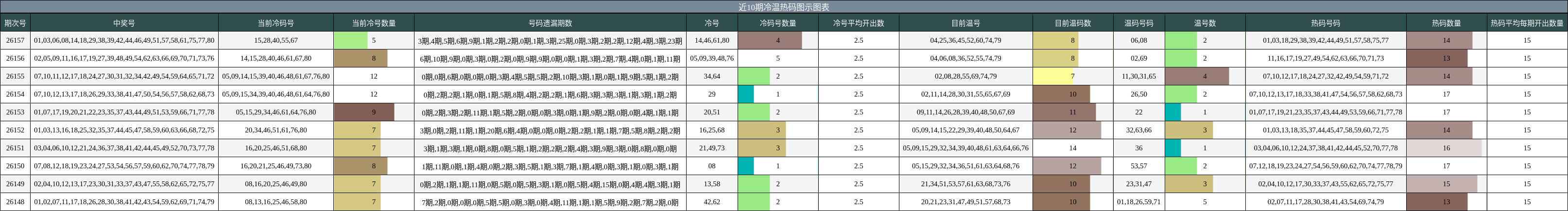The width and height of the screenshot is (1568, 211).
Task: Select the 中奖号 column header
Action: pyautogui.click(x=124, y=22)
